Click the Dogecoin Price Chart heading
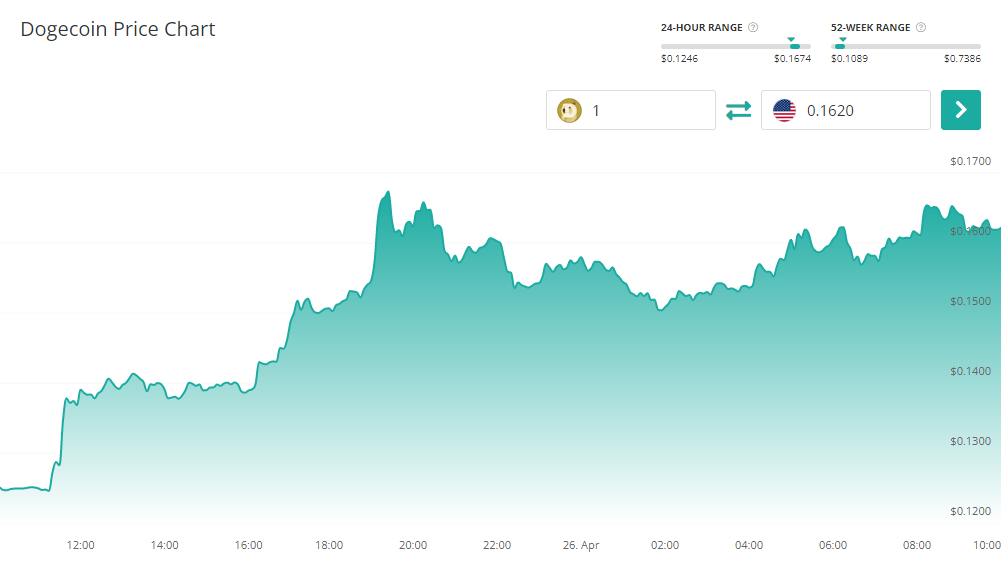 [x=118, y=29]
